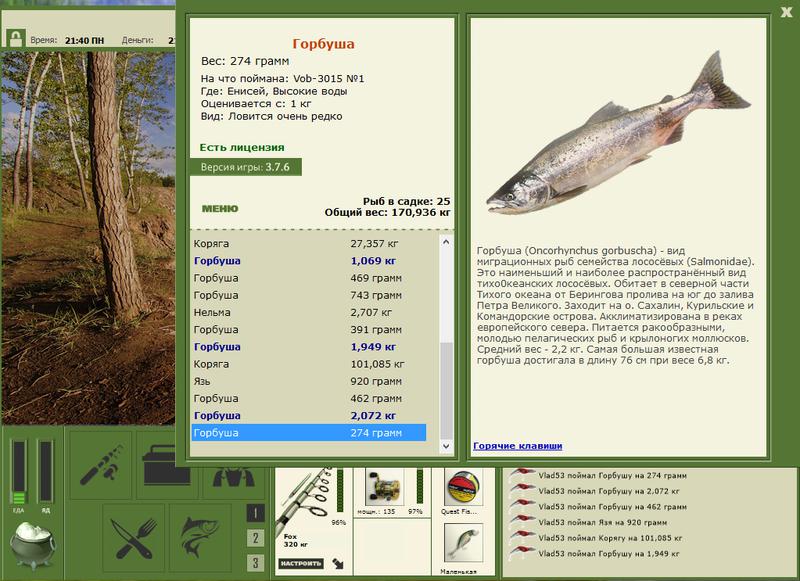Open the fishing rod tackle icon
Image resolution: width=800 pixels, height=581 pixels.
[x=102, y=466]
